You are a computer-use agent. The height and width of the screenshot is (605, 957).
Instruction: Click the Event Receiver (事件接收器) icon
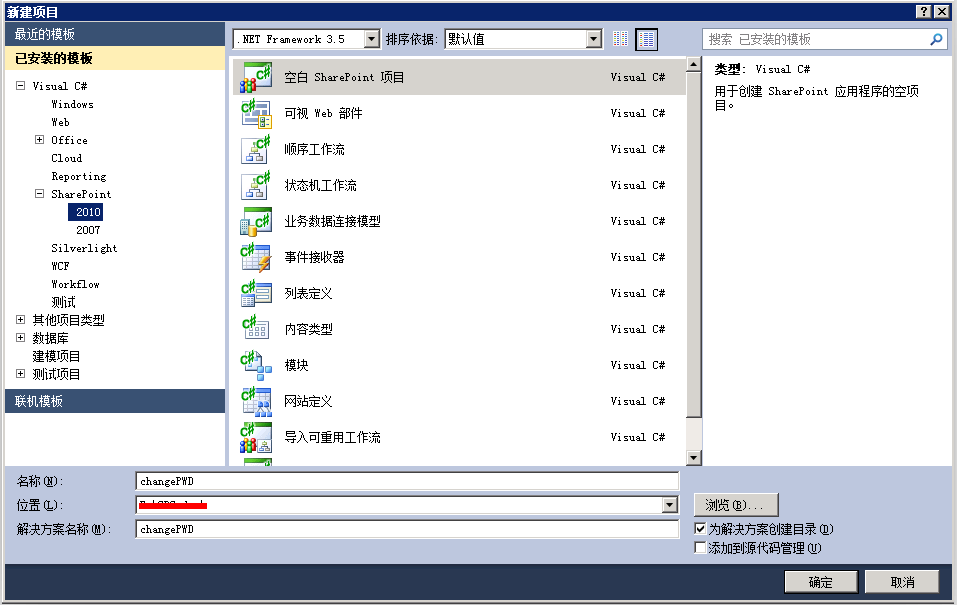256,258
